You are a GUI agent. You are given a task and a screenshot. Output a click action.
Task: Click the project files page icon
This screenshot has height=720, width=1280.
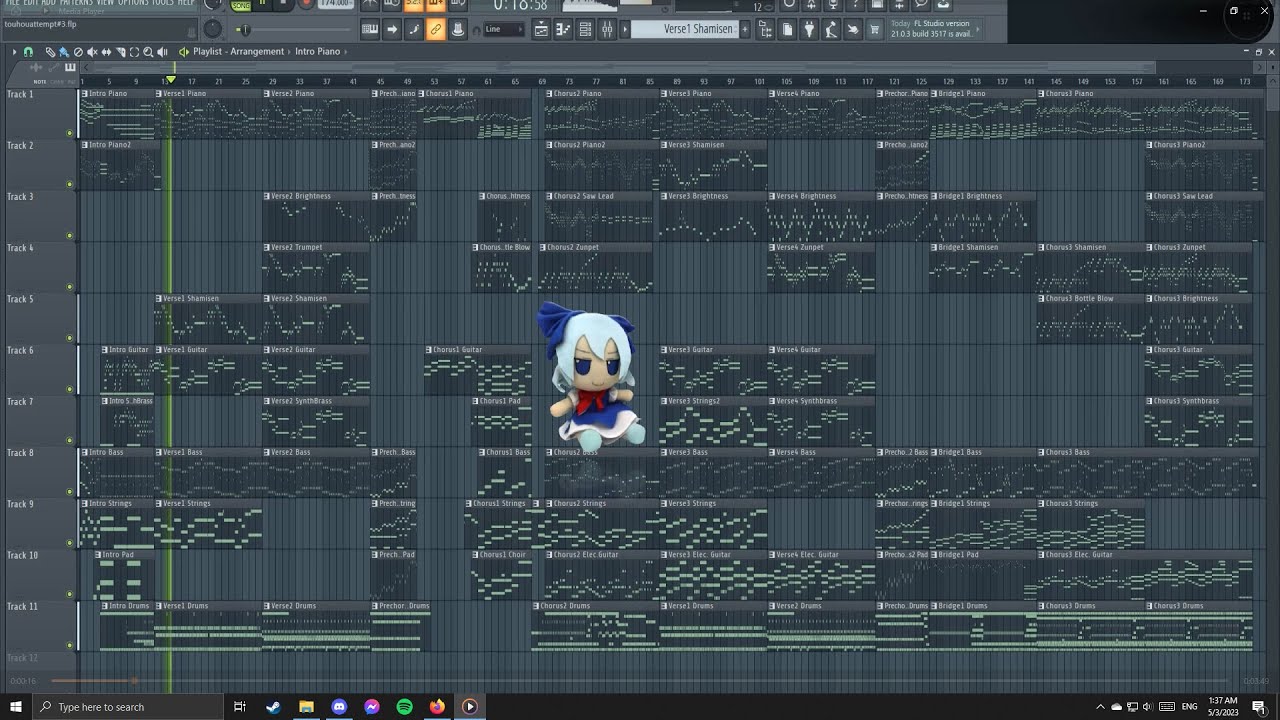click(x=787, y=29)
